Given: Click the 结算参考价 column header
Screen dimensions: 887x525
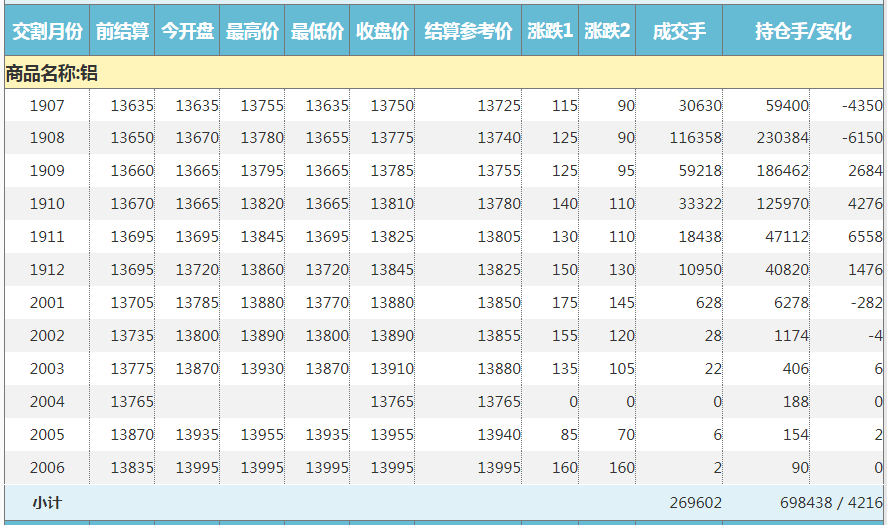Looking at the screenshot, I should [x=468, y=32].
